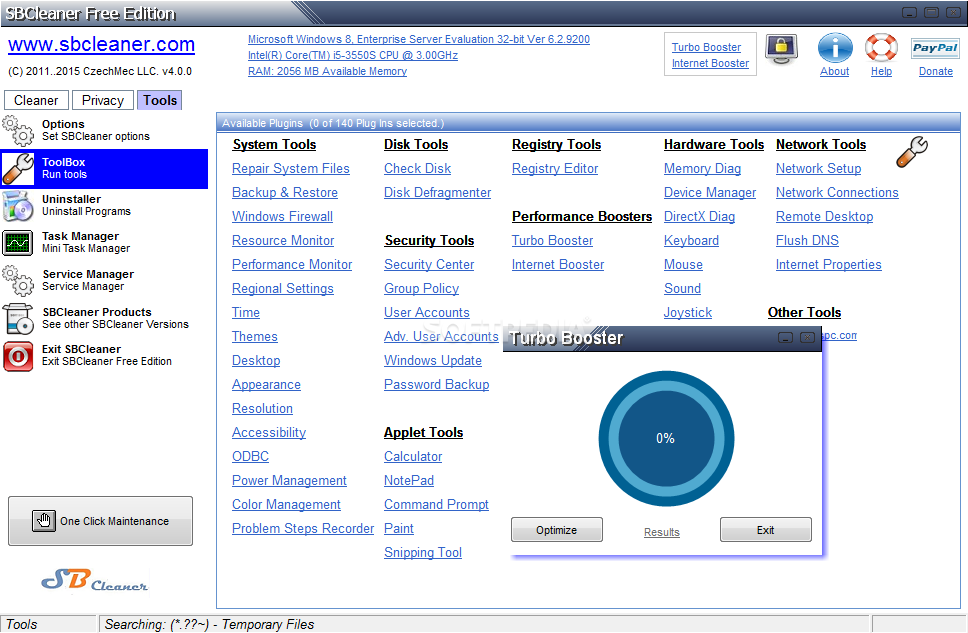The width and height of the screenshot is (968, 633).
Task: Click the wrench icon in the plugins panel
Action: pyautogui.click(x=912, y=153)
